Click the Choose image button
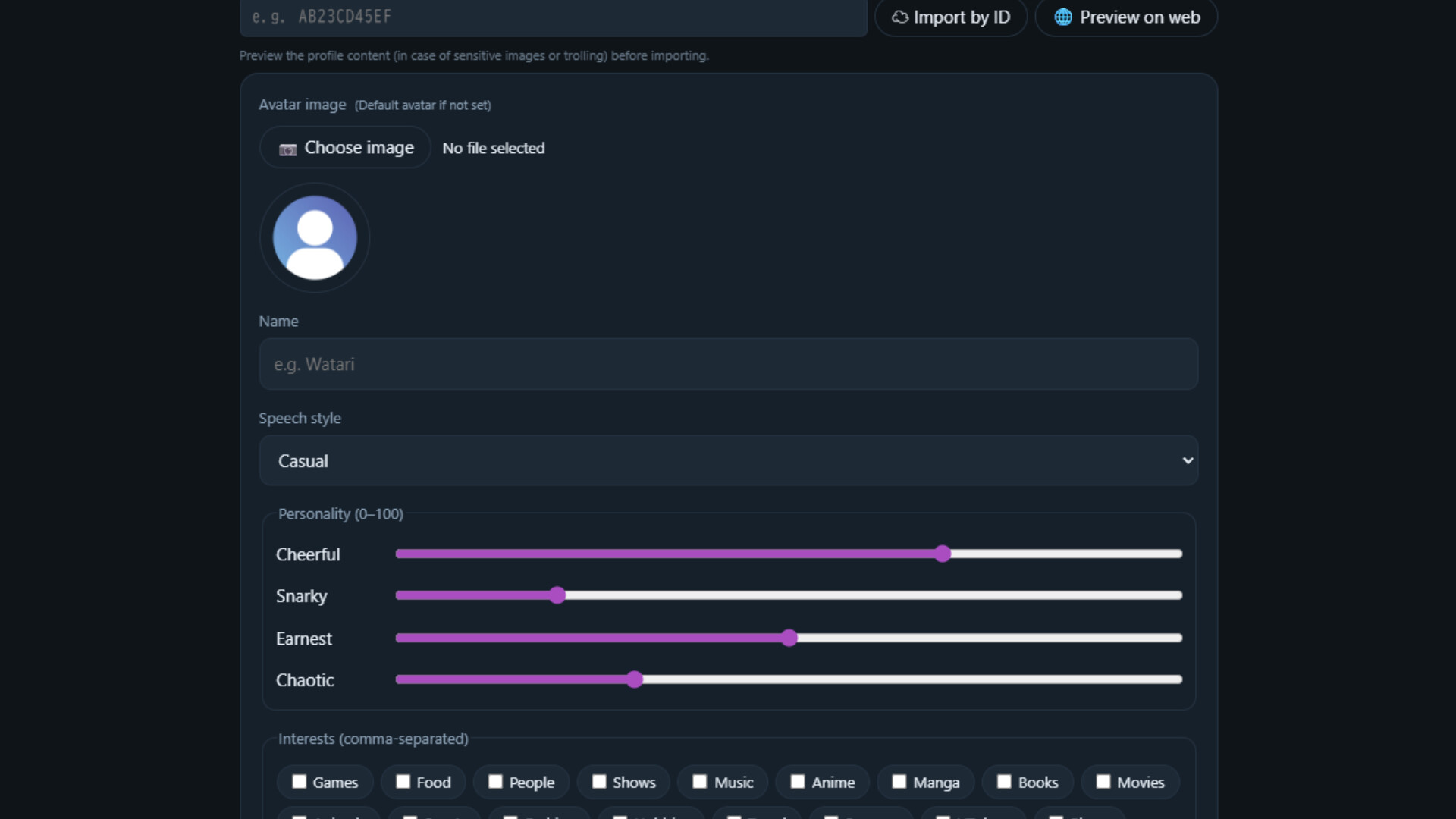This screenshot has width=1456, height=819. pos(345,147)
